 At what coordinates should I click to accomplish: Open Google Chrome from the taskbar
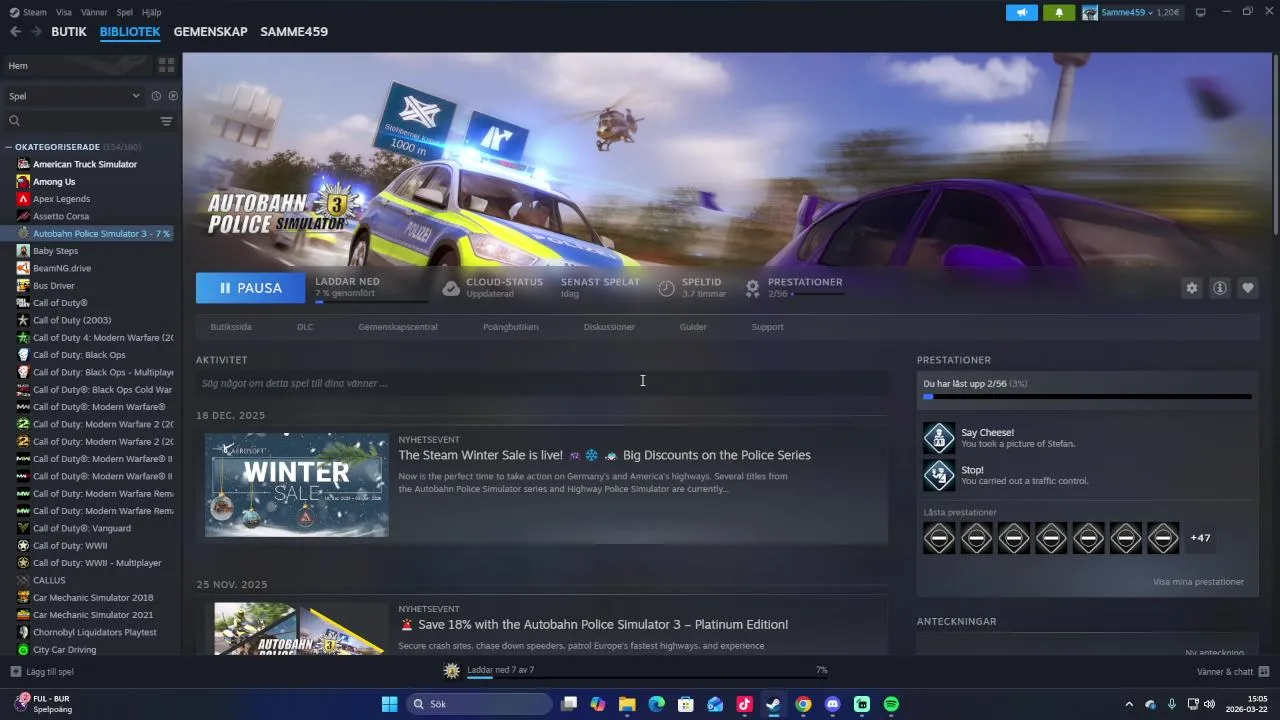tap(803, 704)
